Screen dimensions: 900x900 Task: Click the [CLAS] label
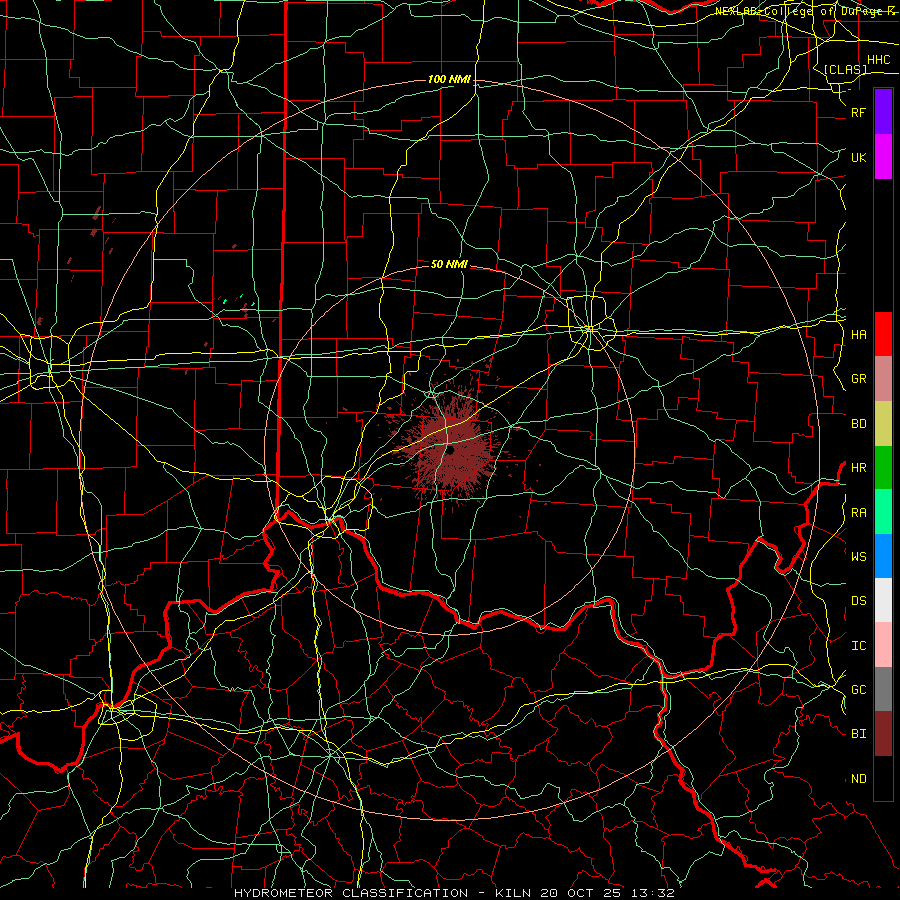(845, 69)
